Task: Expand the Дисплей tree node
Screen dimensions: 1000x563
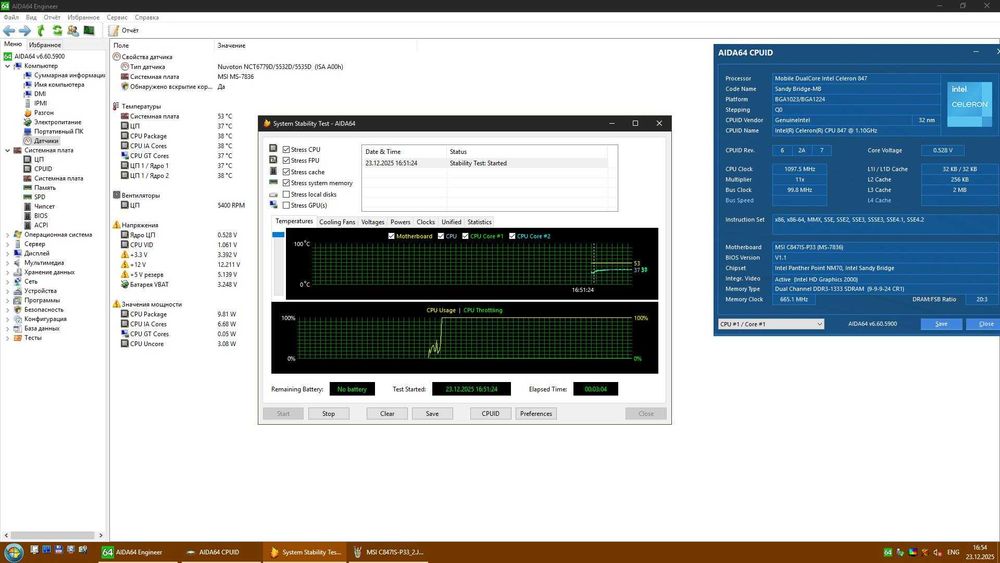Action: [8, 253]
